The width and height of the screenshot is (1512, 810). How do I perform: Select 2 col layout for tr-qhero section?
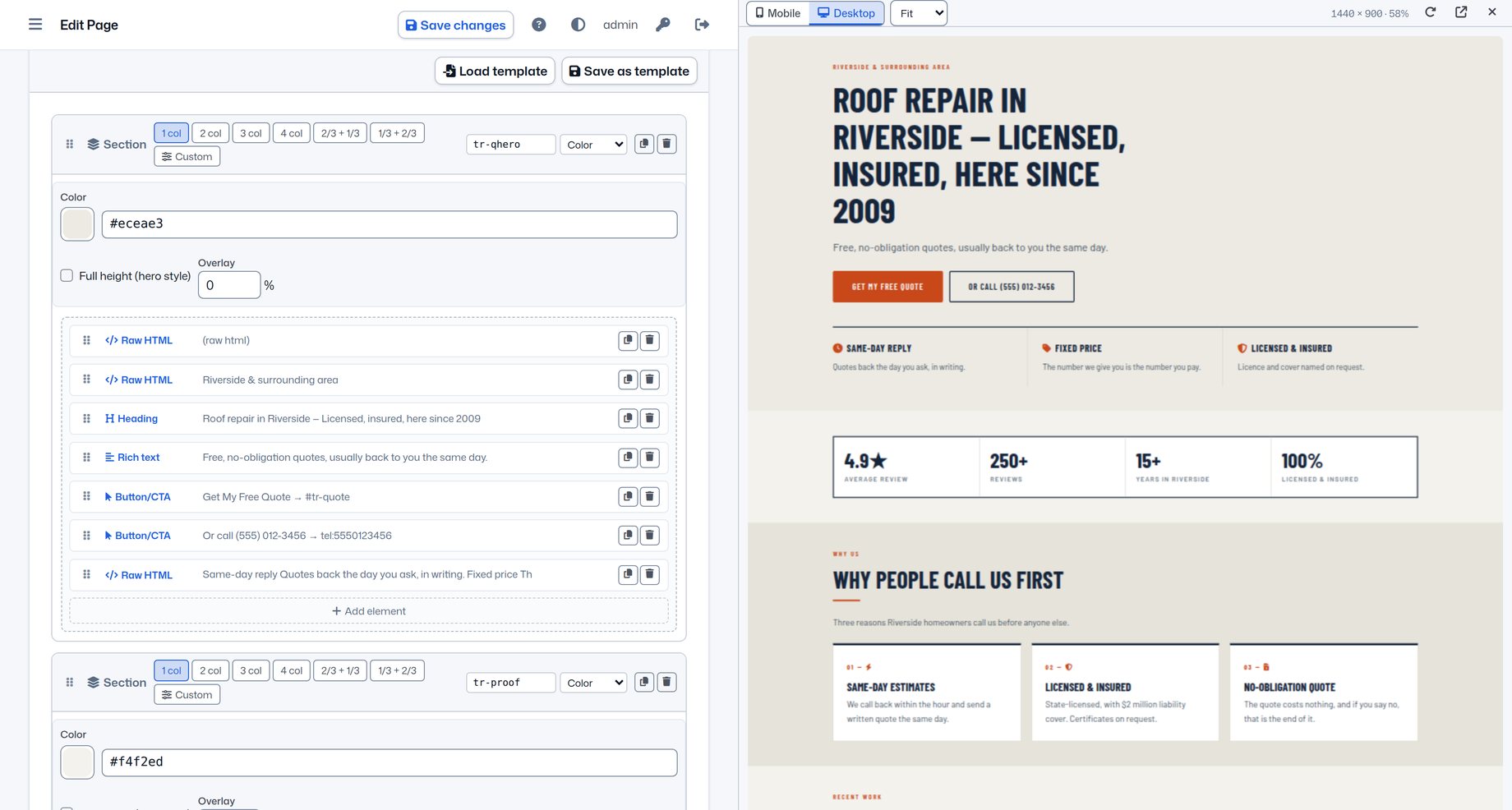tap(210, 133)
